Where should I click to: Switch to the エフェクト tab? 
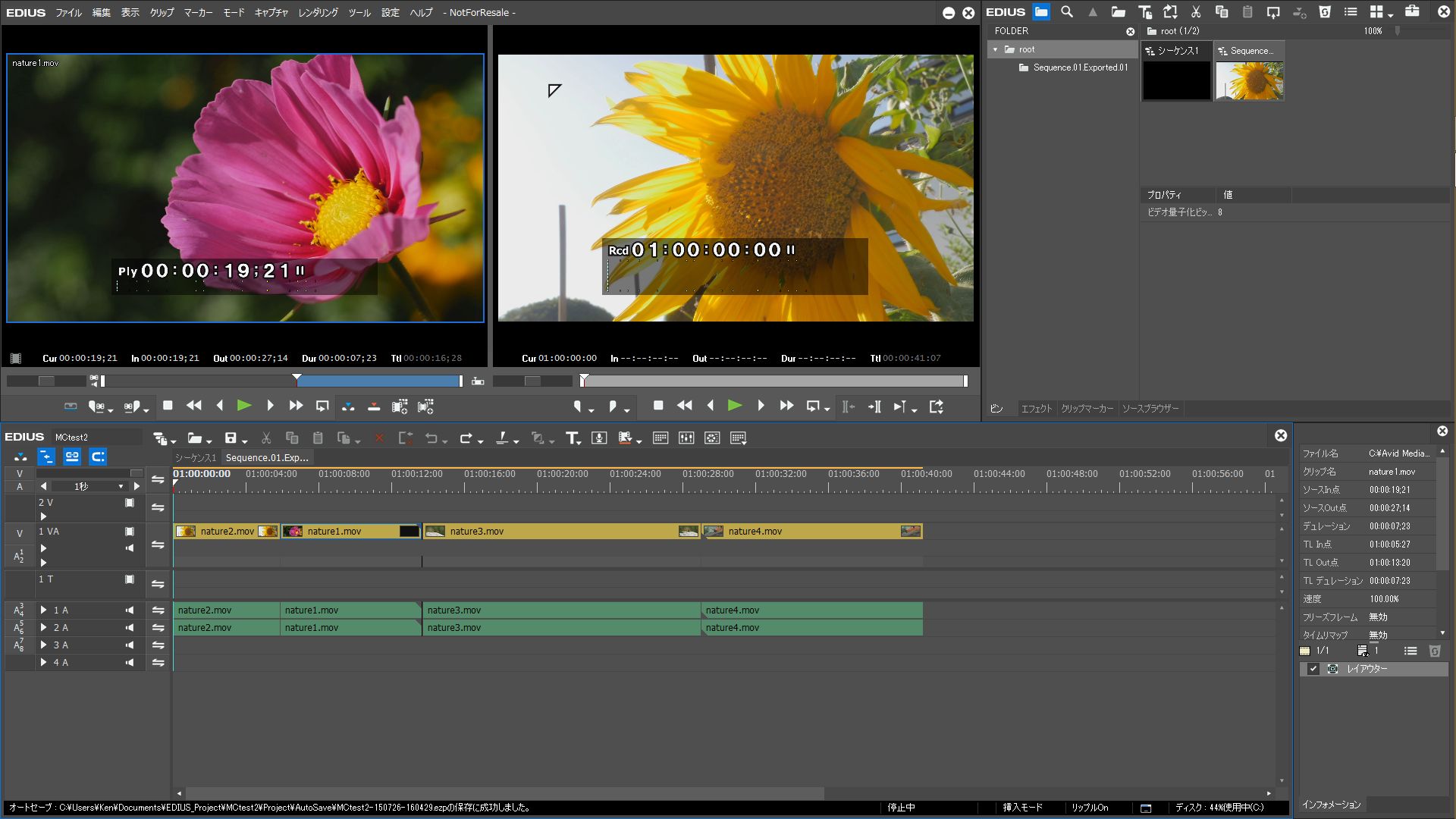coord(1036,409)
